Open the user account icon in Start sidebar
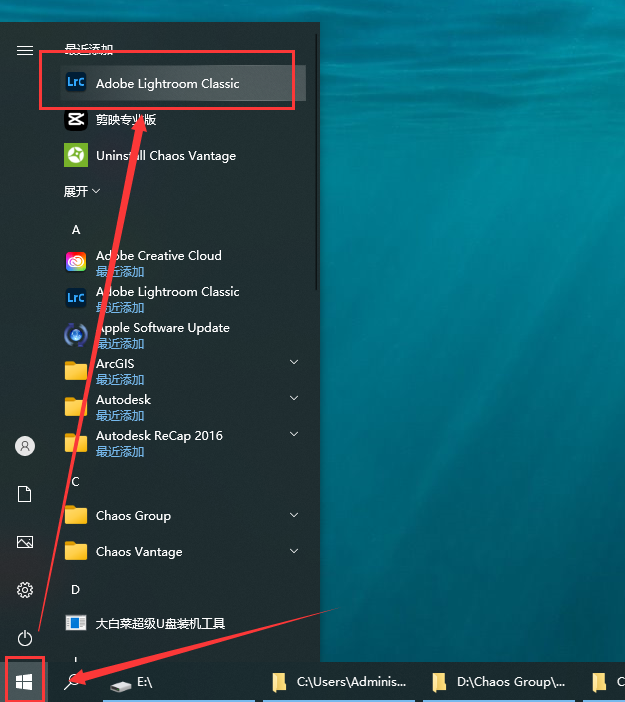 pyautogui.click(x=25, y=446)
